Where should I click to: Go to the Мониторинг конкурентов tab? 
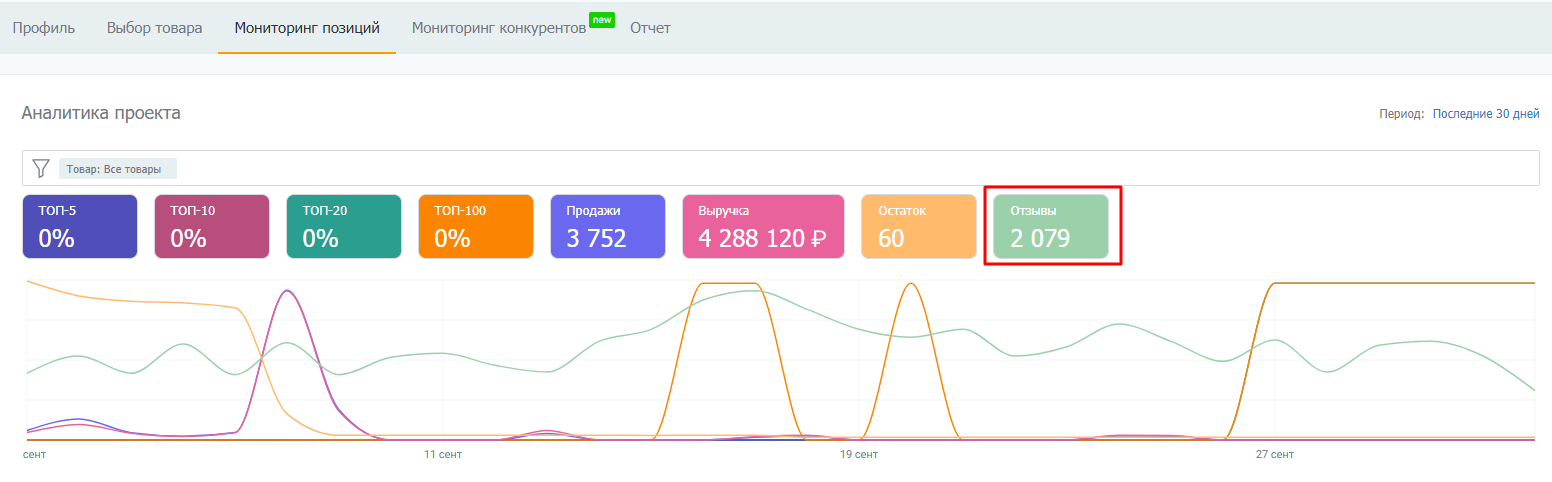498,28
